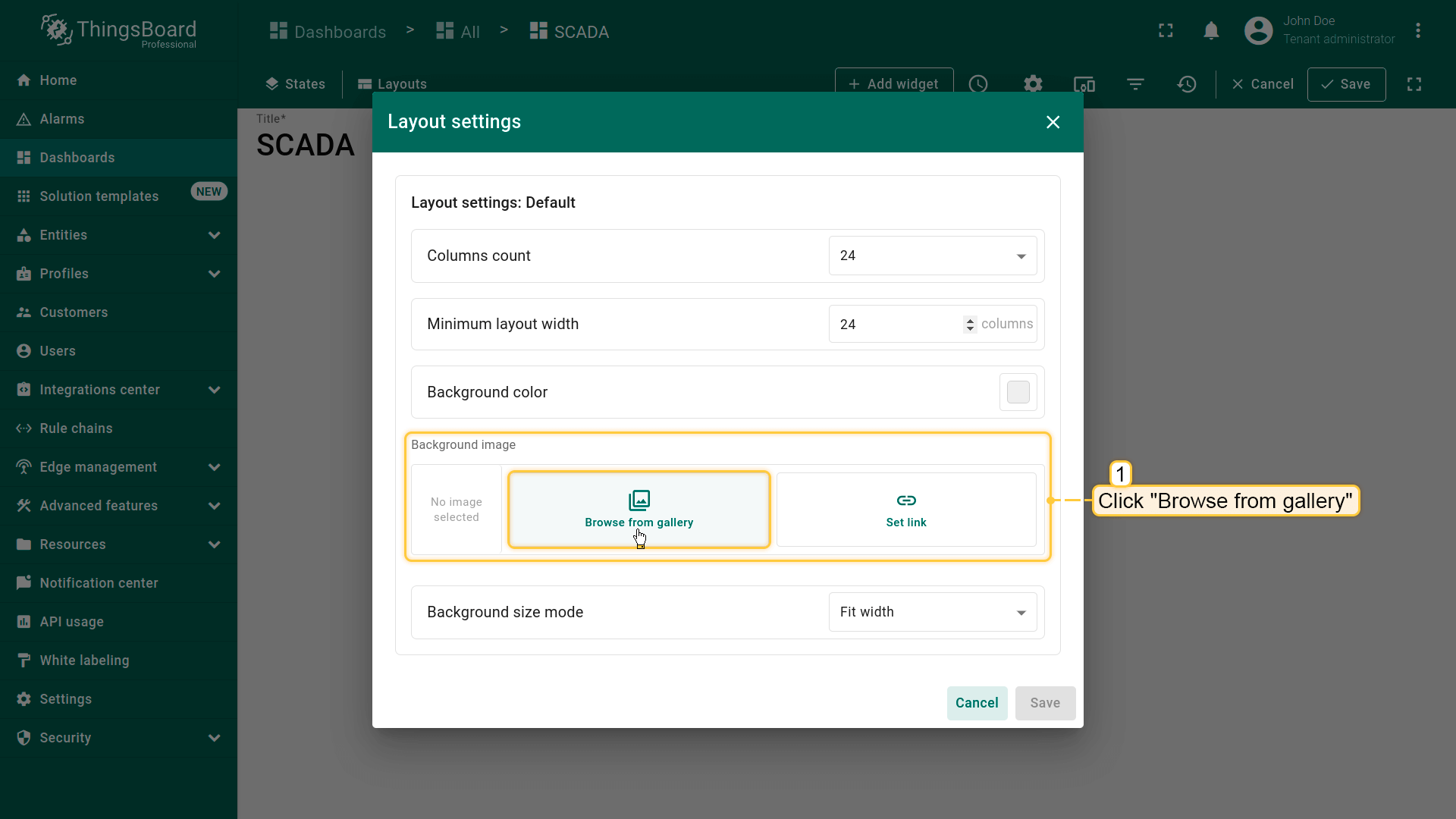Open Rule chains in sidebar

(76, 428)
